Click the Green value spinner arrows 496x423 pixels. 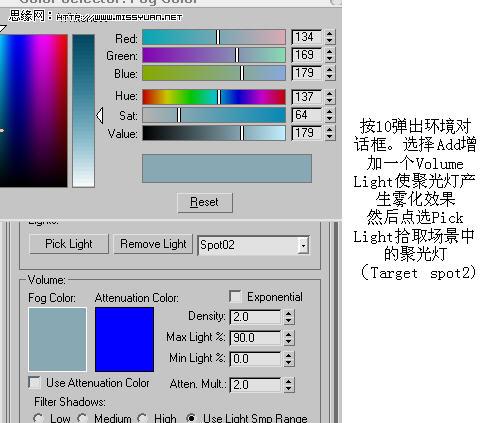pyautogui.click(x=330, y=55)
